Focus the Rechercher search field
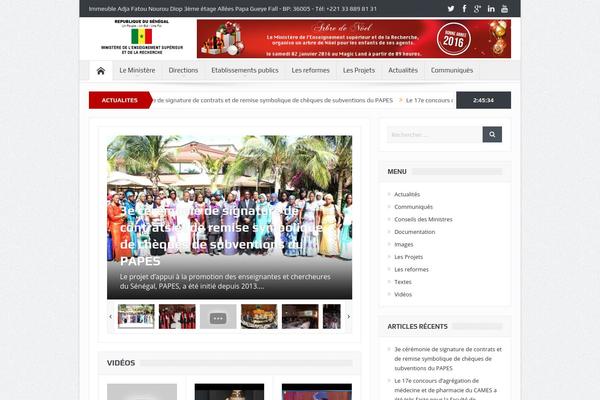This screenshot has height=400, width=600. click(435, 134)
